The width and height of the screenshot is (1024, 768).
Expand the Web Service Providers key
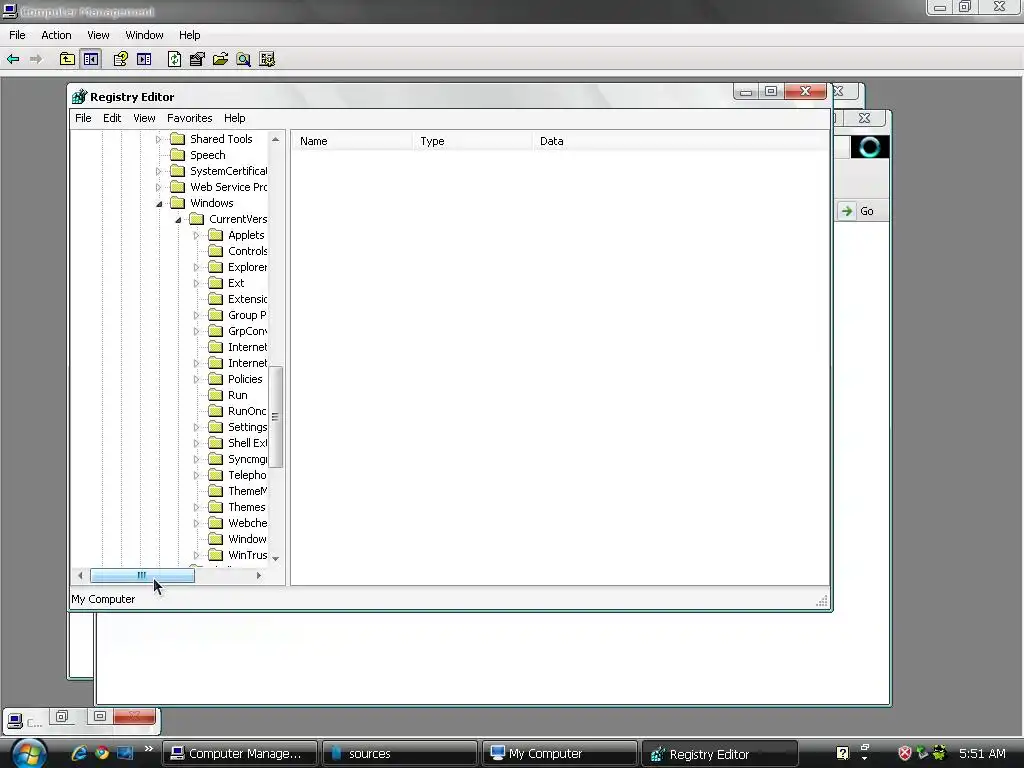pyautogui.click(x=159, y=187)
